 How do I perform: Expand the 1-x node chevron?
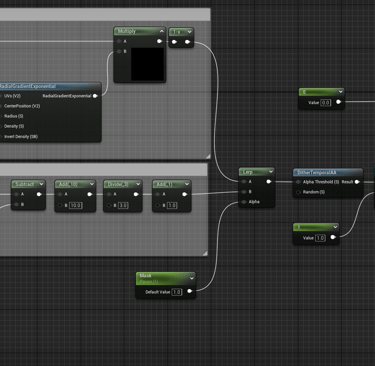coord(189,32)
